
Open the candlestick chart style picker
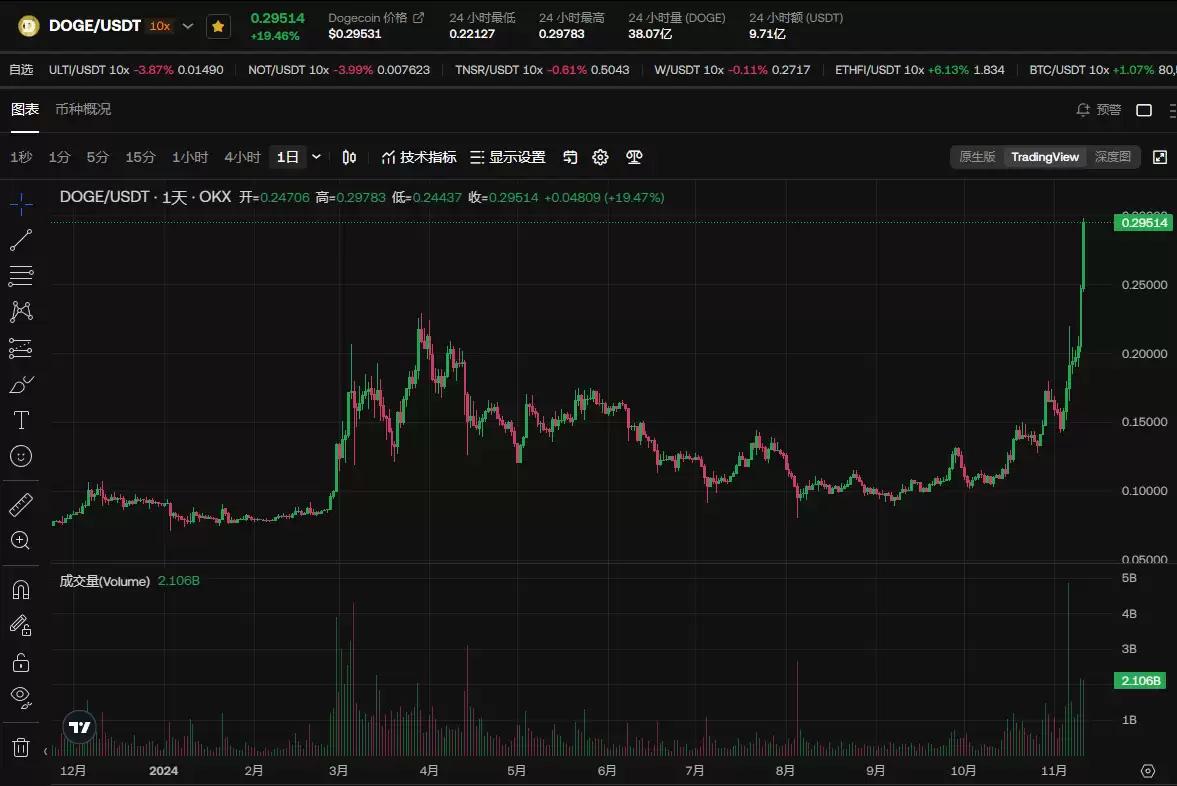pyautogui.click(x=349, y=157)
